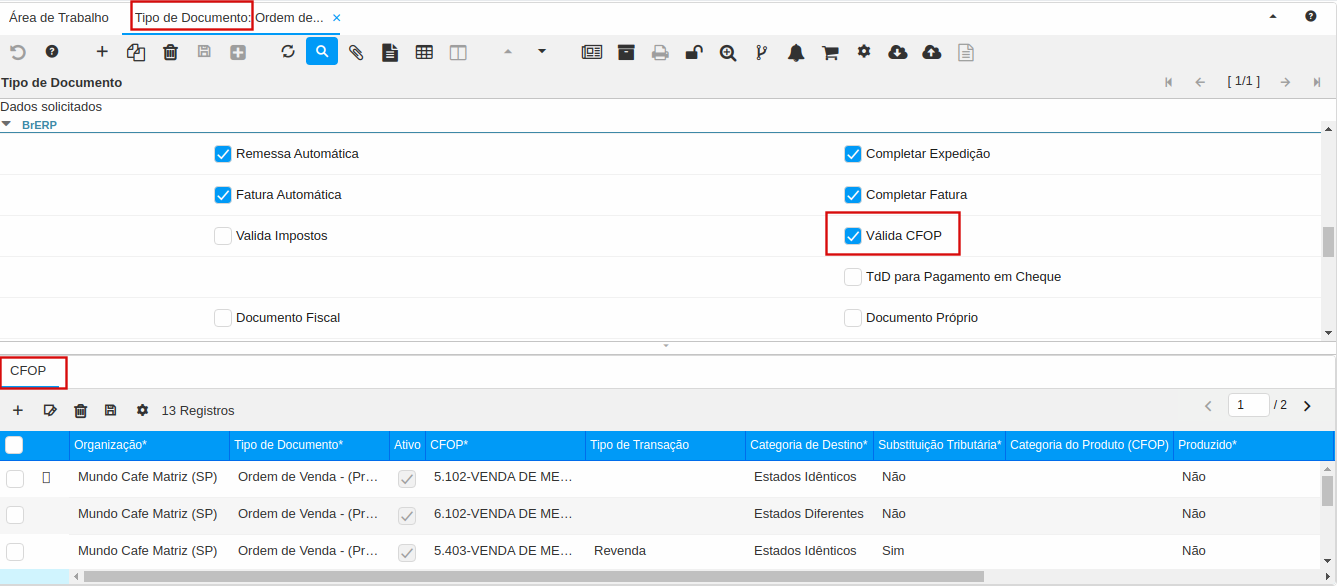This screenshot has height=586, width=1337.
Task: Go to next page of CFOP records
Action: click(x=1306, y=406)
